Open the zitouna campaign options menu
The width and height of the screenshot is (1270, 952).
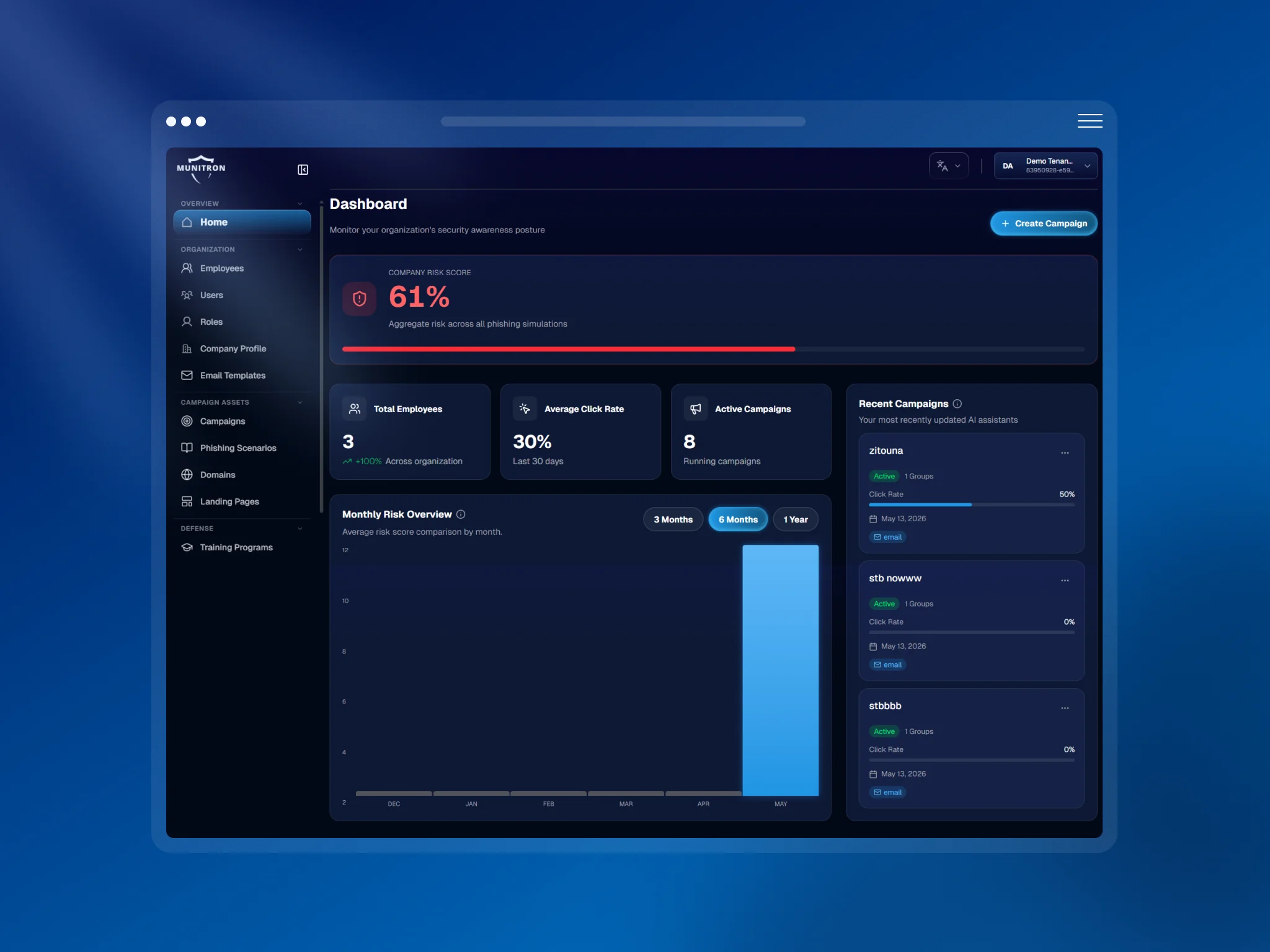click(1065, 453)
